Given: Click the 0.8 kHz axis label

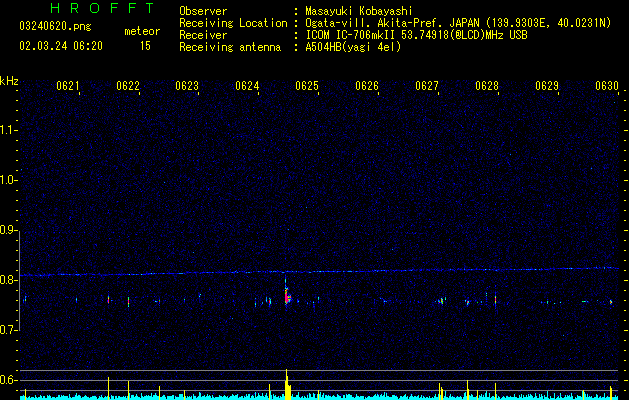Looking at the screenshot, I should click(8, 280).
